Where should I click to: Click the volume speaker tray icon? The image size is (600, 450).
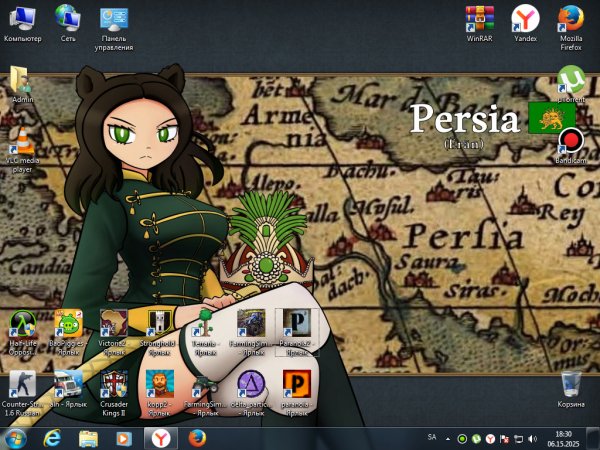tap(532, 439)
